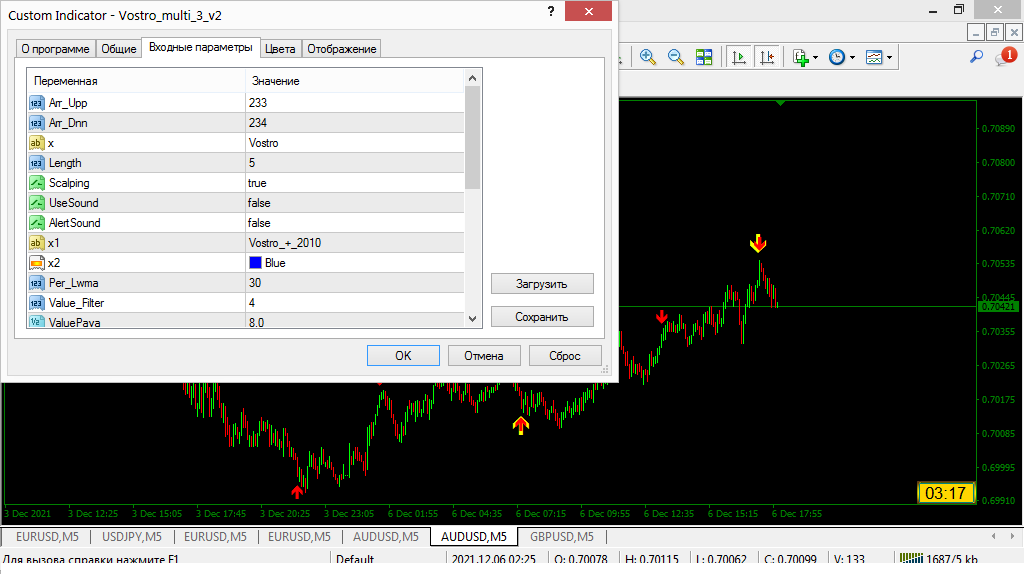
Task: Click the x2 color type icon
Action: [x=37, y=263]
